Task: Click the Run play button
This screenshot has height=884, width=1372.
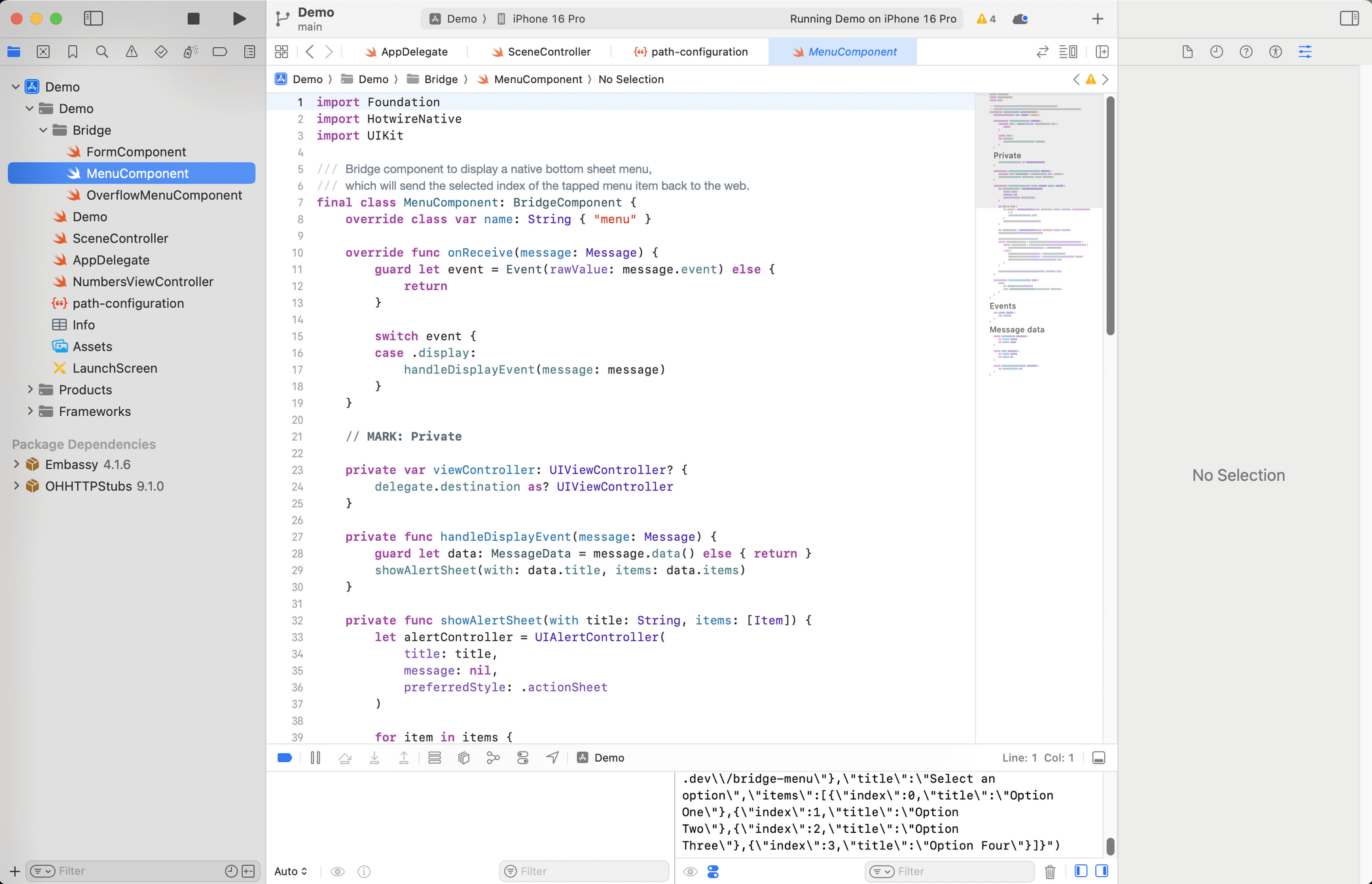Action: click(240, 18)
